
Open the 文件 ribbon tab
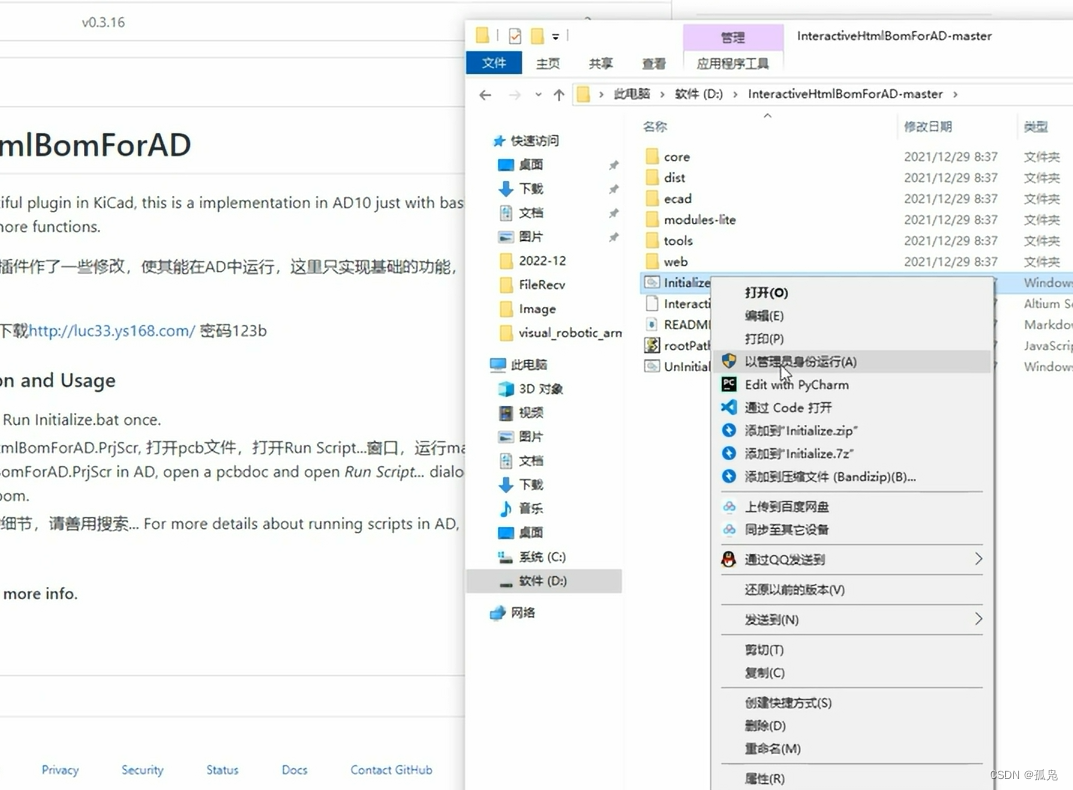(x=493, y=63)
